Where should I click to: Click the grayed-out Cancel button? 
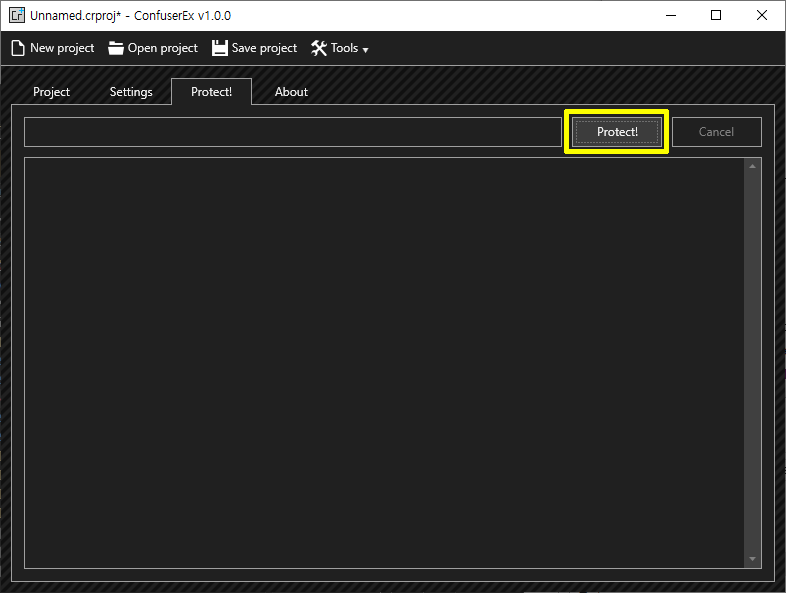pyautogui.click(x=716, y=132)
